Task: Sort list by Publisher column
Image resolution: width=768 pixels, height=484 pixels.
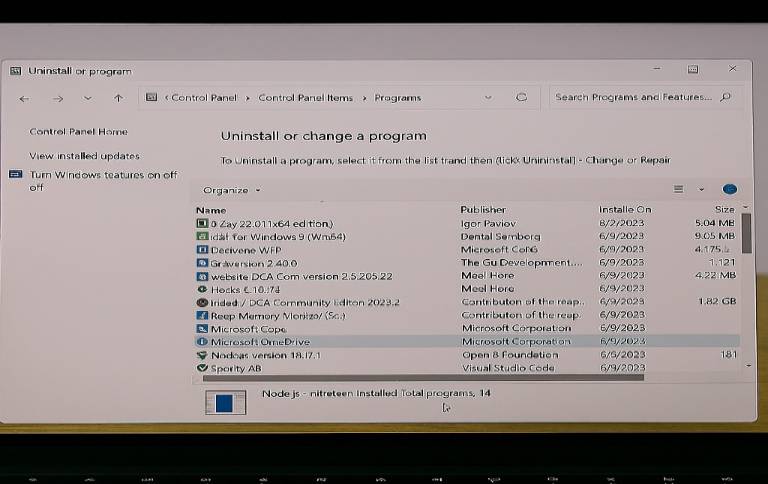Action: tap(483, 210)
